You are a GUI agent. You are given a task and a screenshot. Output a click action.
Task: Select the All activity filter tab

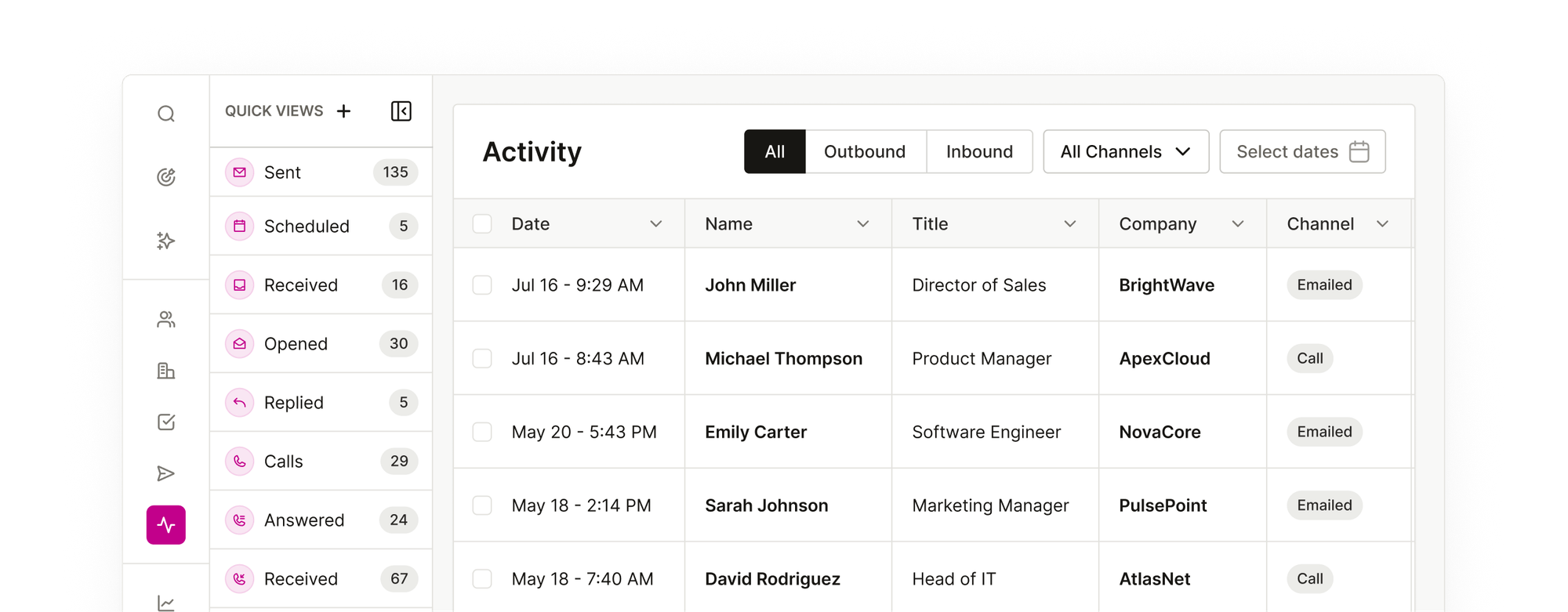point(775,151)
